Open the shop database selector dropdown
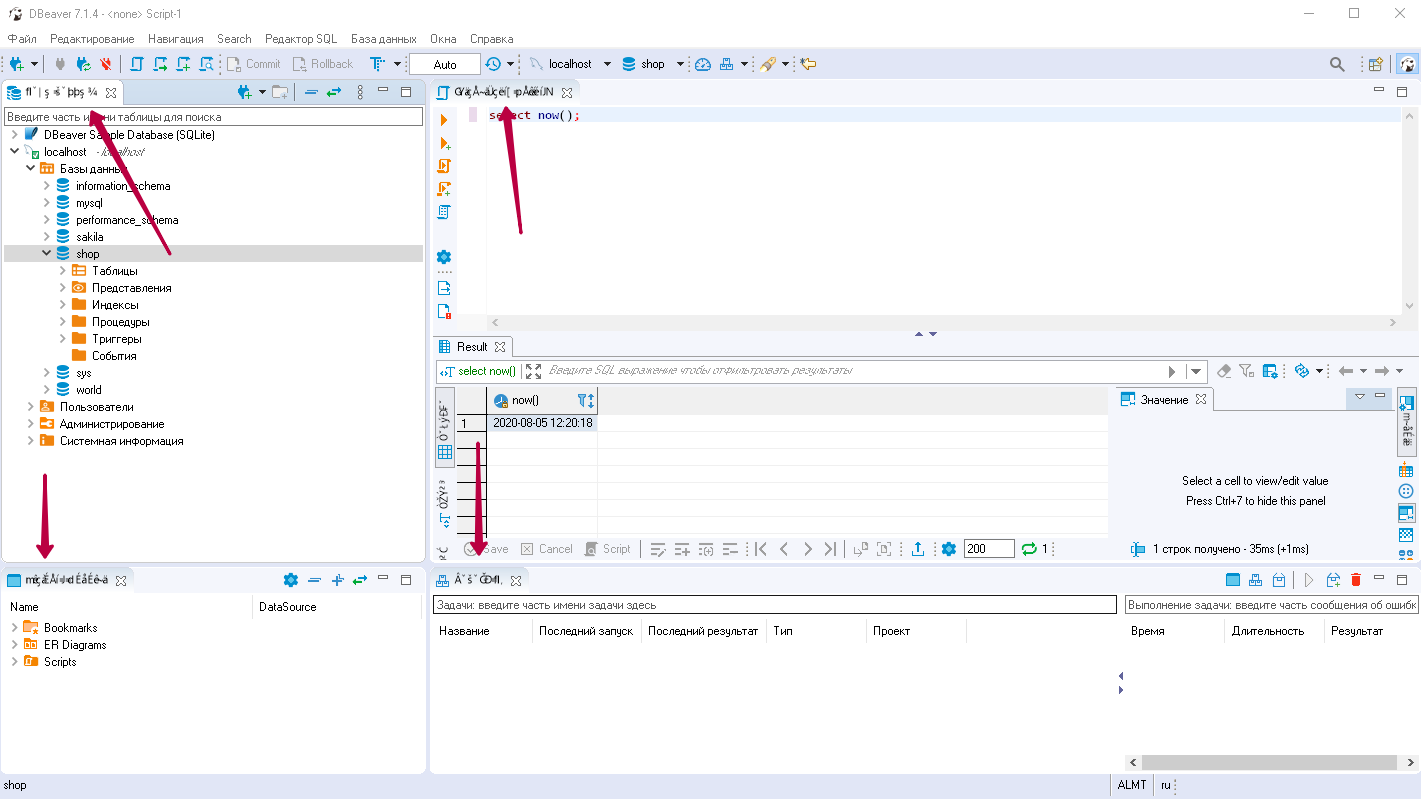Image resolution: width=1421 pixels, height=799 pixels. 679,63
